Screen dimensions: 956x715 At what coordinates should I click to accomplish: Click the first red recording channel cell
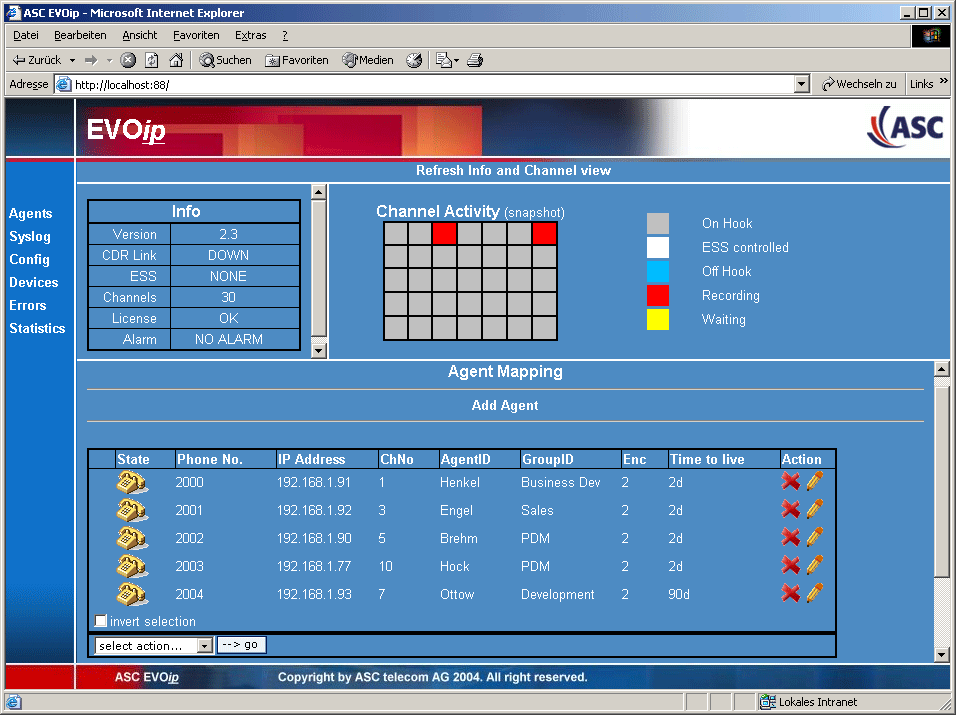[445, 233]
